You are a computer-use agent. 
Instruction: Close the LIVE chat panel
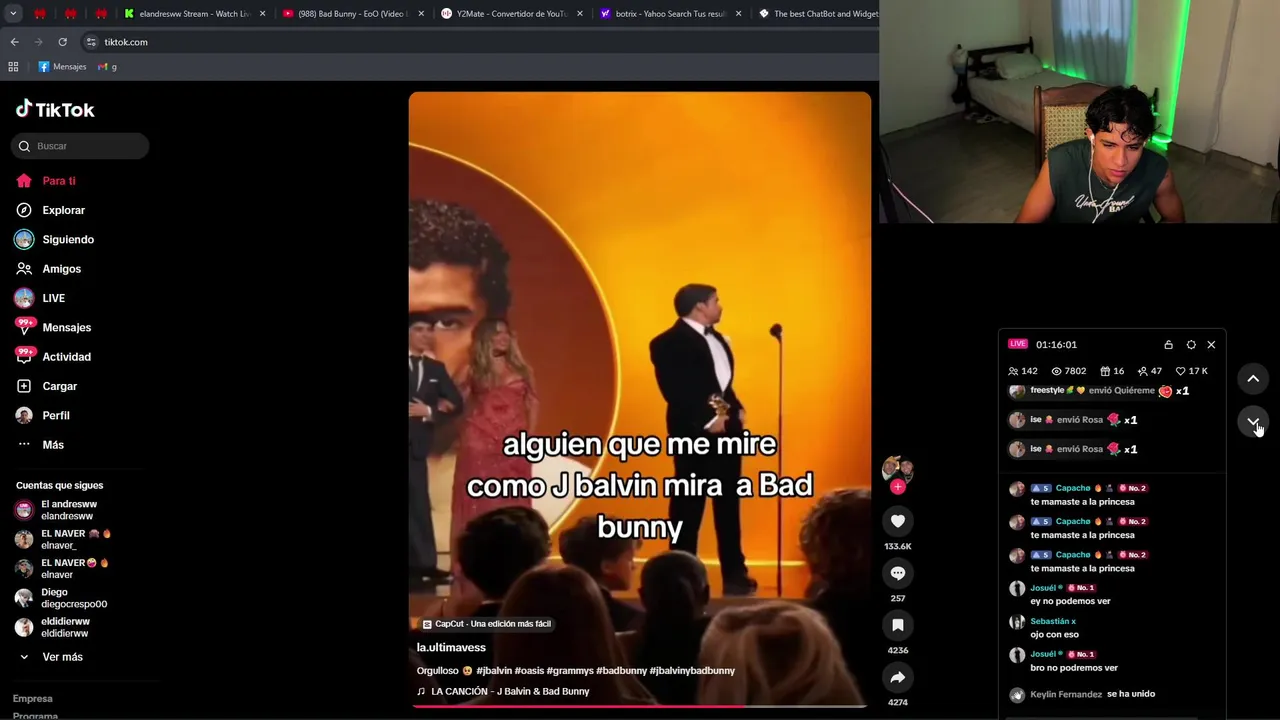click(x=1211, y=344)
